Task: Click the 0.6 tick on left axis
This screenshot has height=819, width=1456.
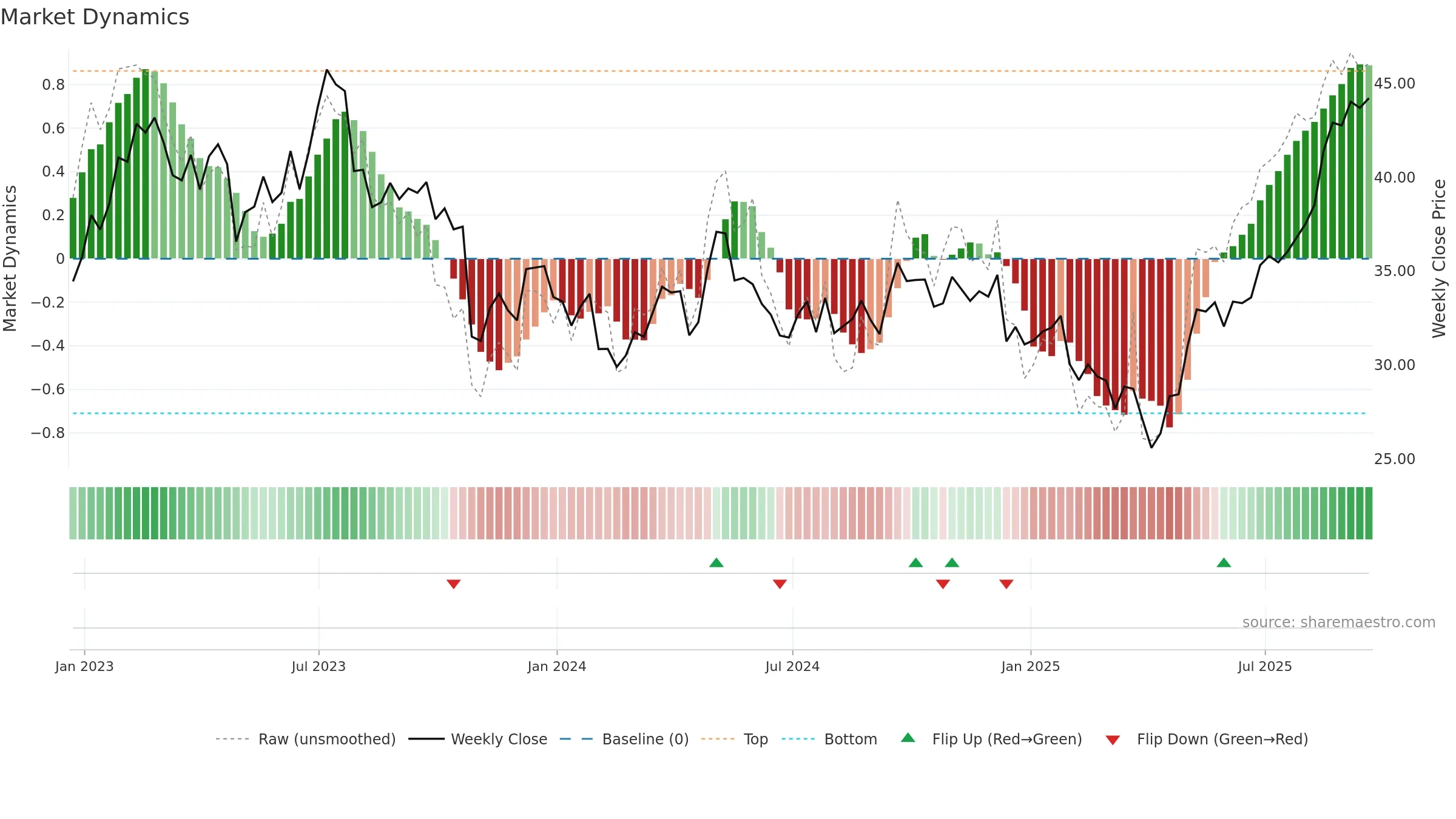Action: pyautogui.click(x=53, y=128)
